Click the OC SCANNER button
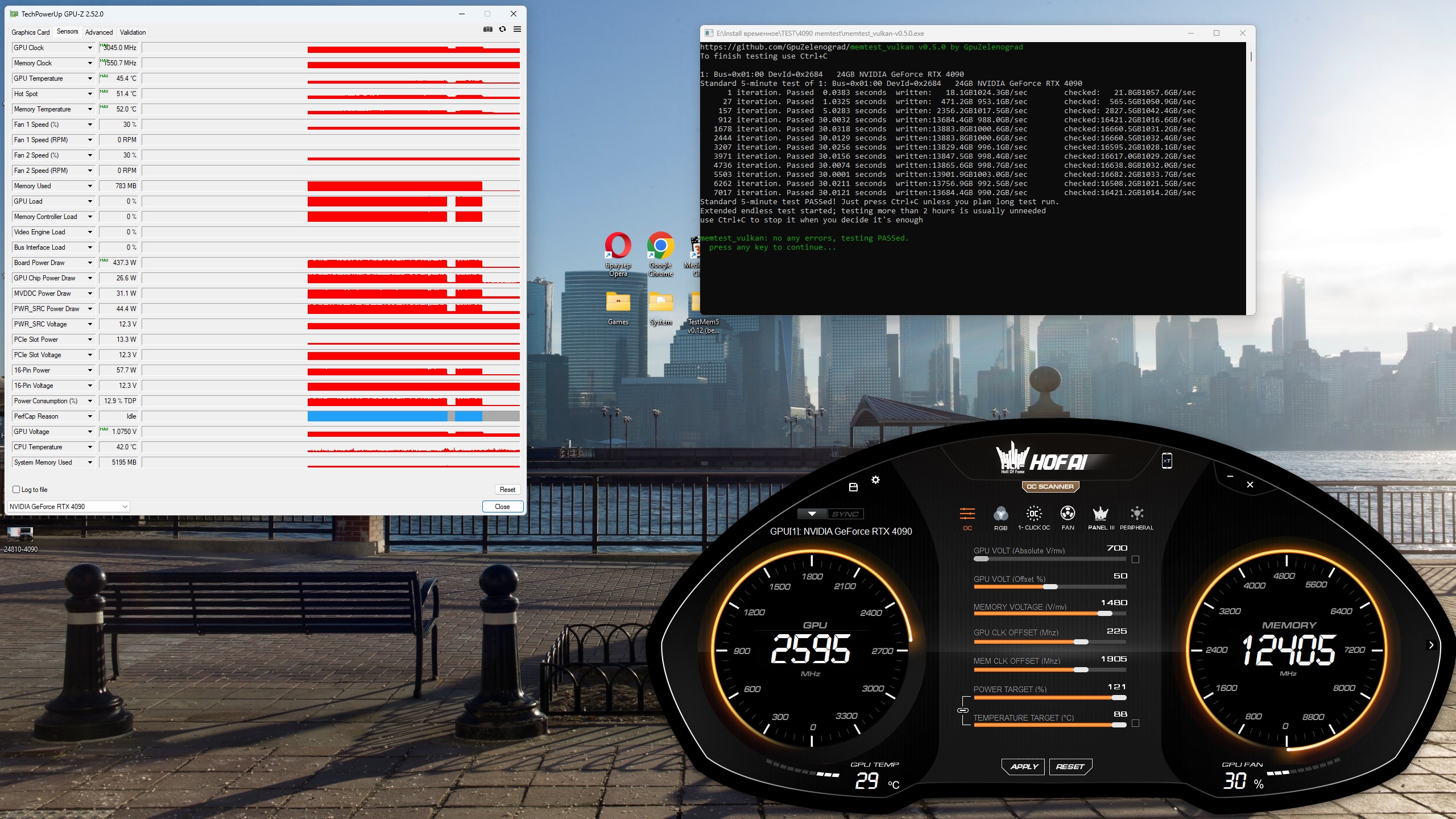This screenshot has height=819, width=1456. pyautogui.click(x=1050, y=486)
